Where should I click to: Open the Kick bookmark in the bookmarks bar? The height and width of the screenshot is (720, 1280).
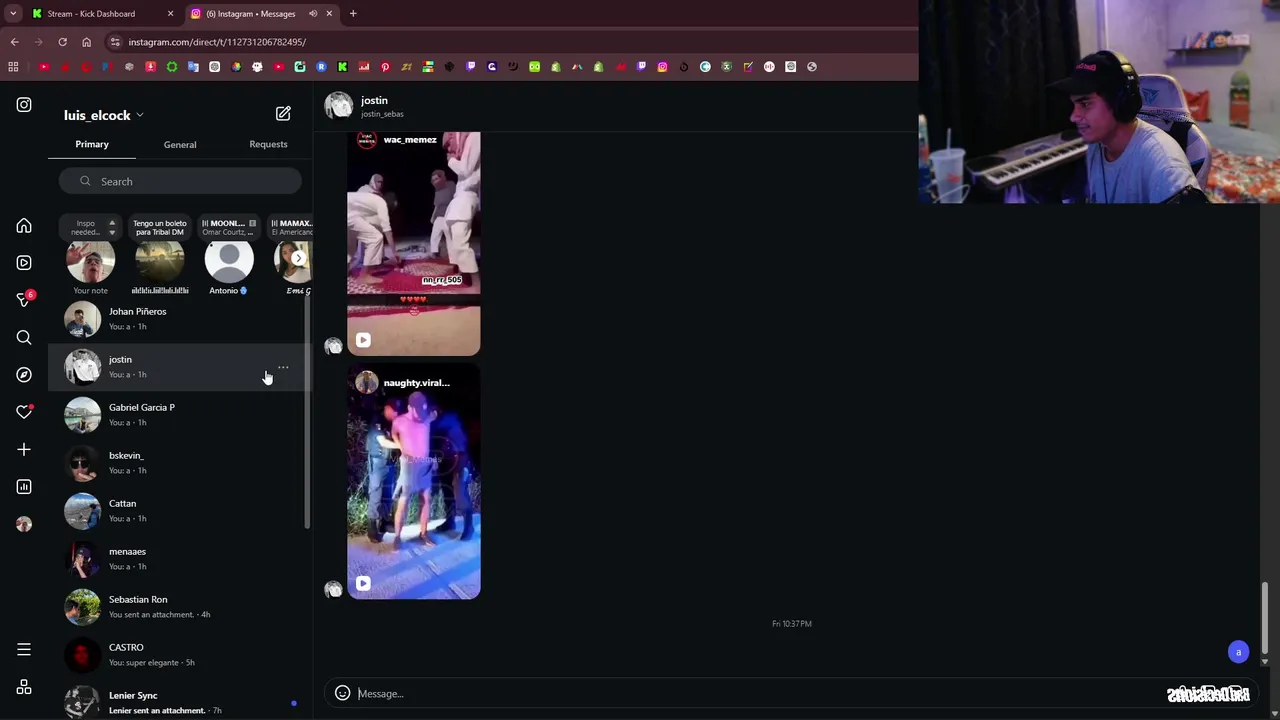pos(342,67)
